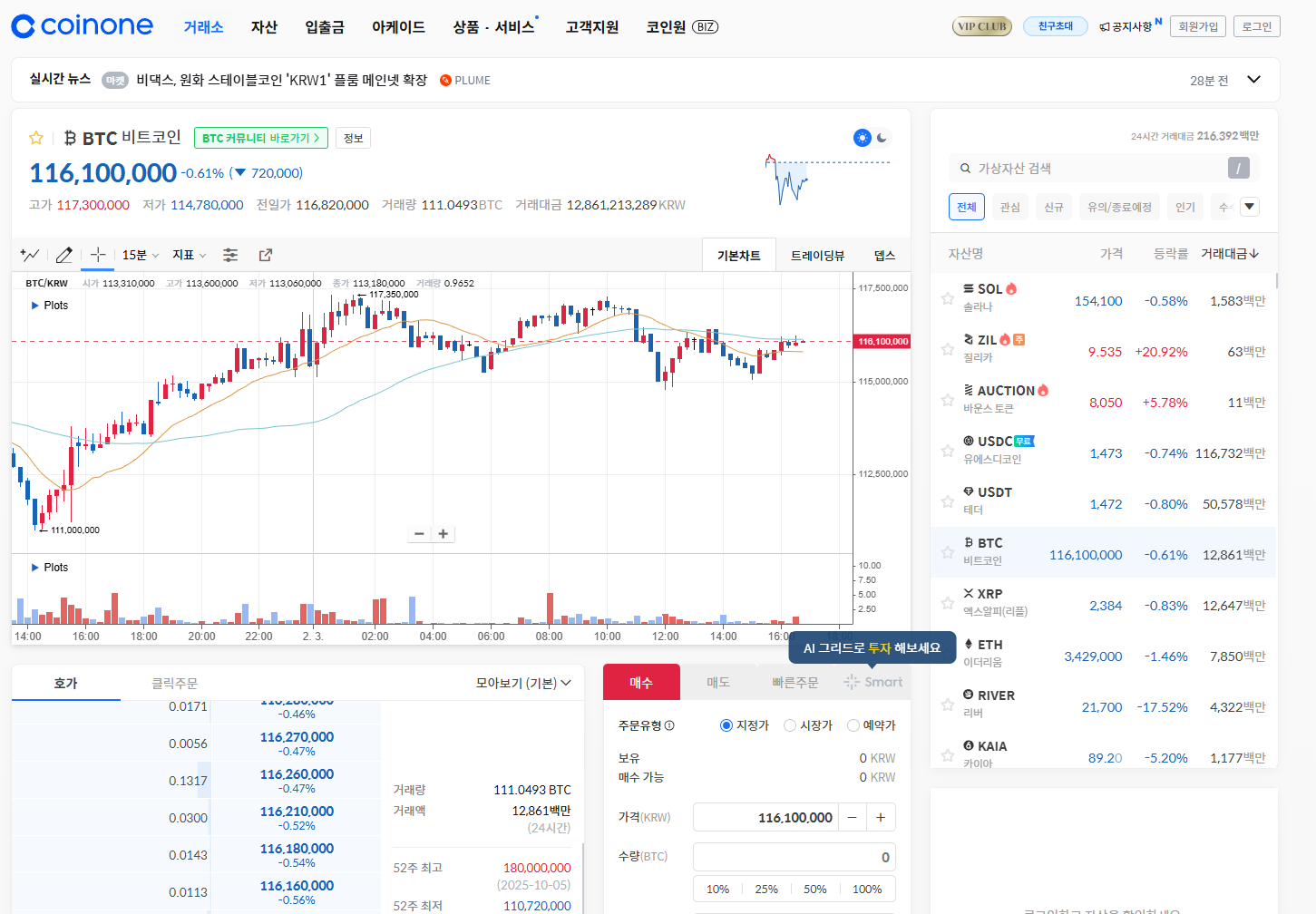Favorite RIVER with its star

947,705
